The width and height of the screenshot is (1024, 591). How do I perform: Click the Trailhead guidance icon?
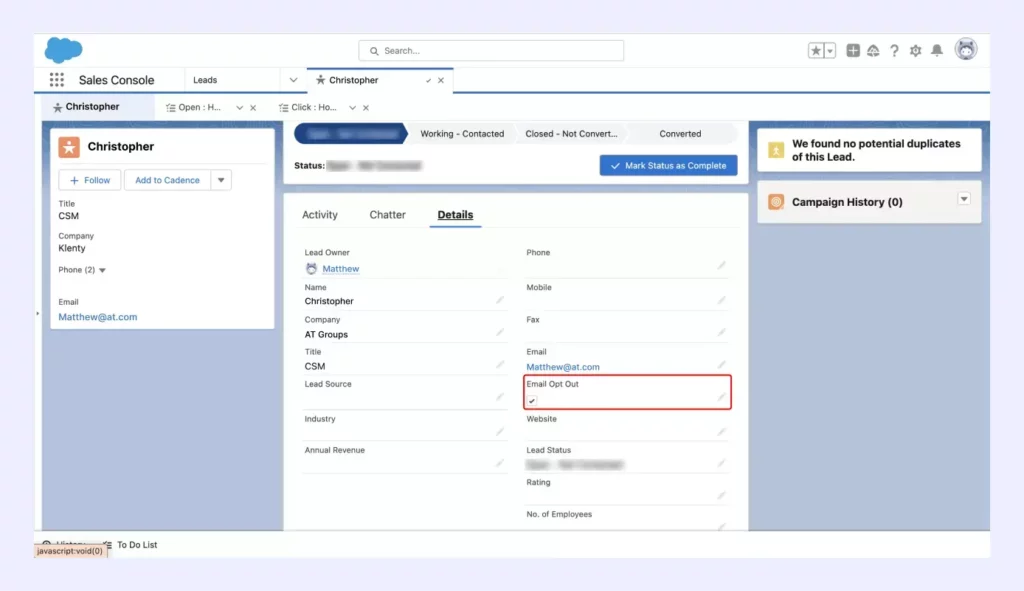(873, 50)
